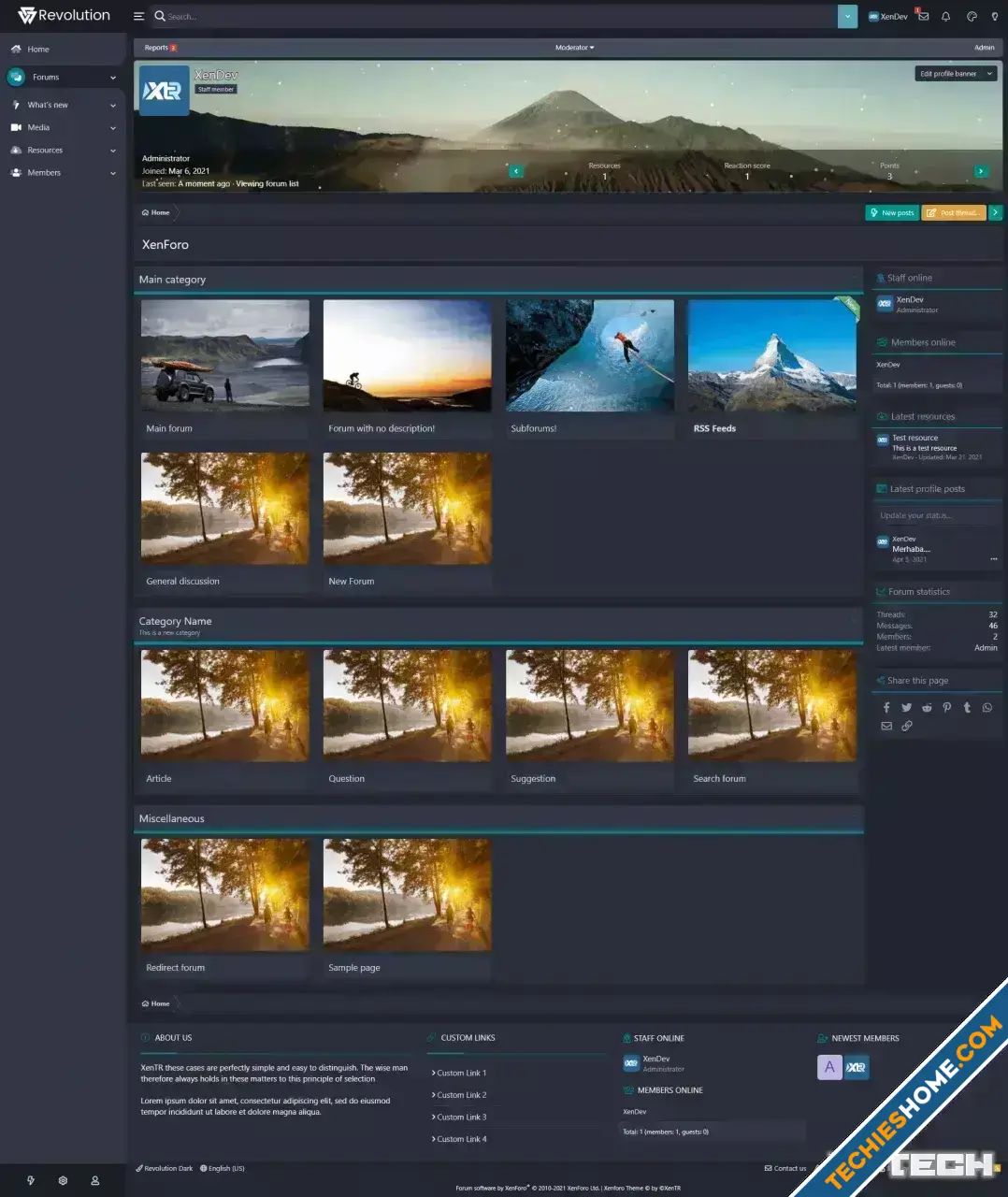The height and width of the screenshot is (1197, 1008).
Task: Open the user icon in sidebar footer
Action: tap(94, 1180)
